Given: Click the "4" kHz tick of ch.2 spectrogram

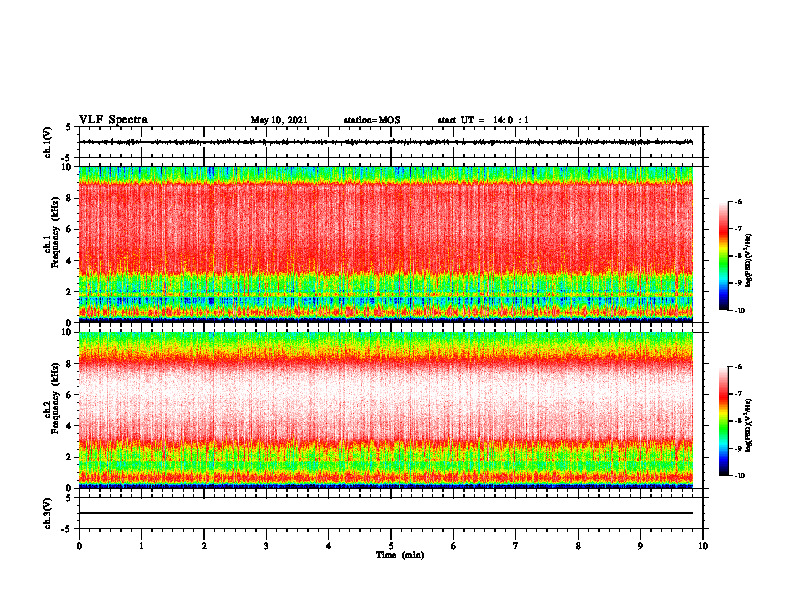Looking at the screenshot, I should (69, 426).
